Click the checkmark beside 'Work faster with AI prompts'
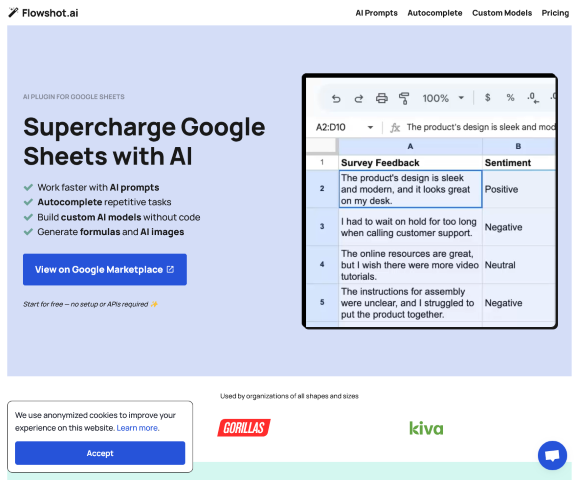The height and width of the screenshot is (480, 579). pos(28,188)
